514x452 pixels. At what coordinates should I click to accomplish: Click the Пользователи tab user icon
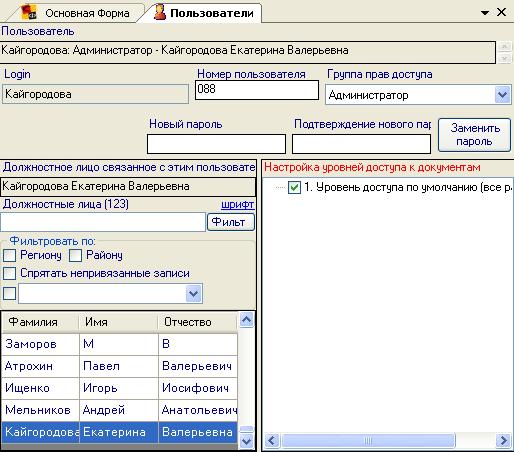(x=160, y=13)
